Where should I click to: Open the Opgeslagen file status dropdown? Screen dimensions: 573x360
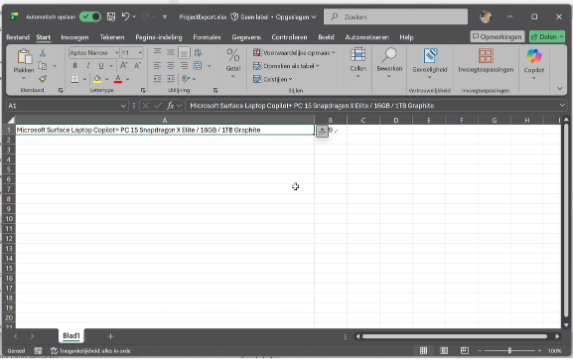tap(296, 17)
